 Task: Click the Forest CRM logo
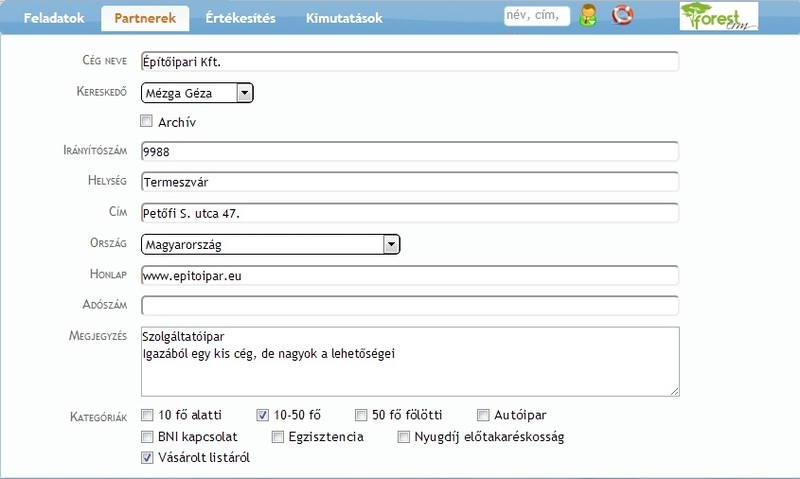tap(718, 17)
